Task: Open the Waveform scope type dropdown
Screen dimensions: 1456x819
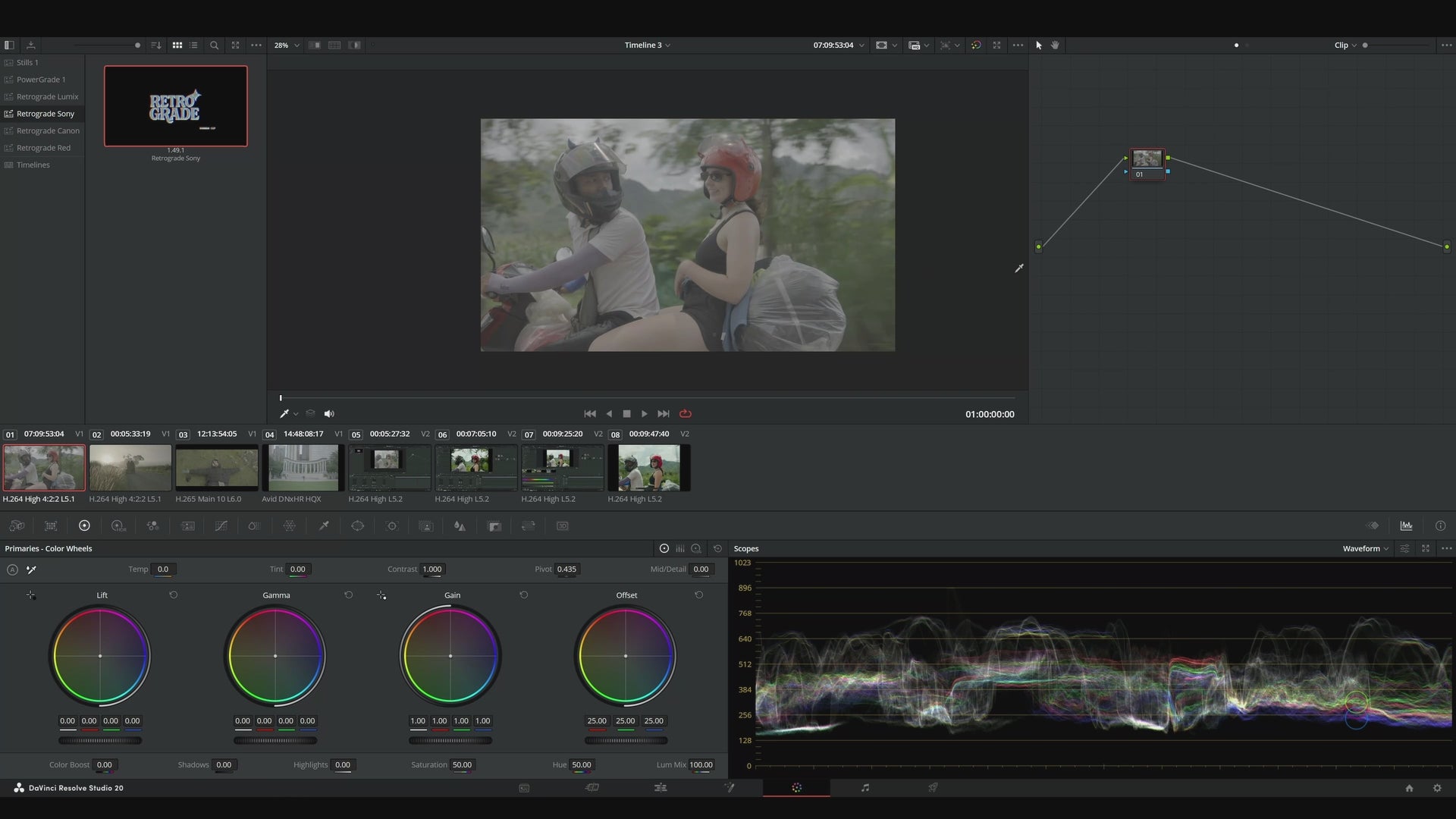Action: tap(1365, 548)
